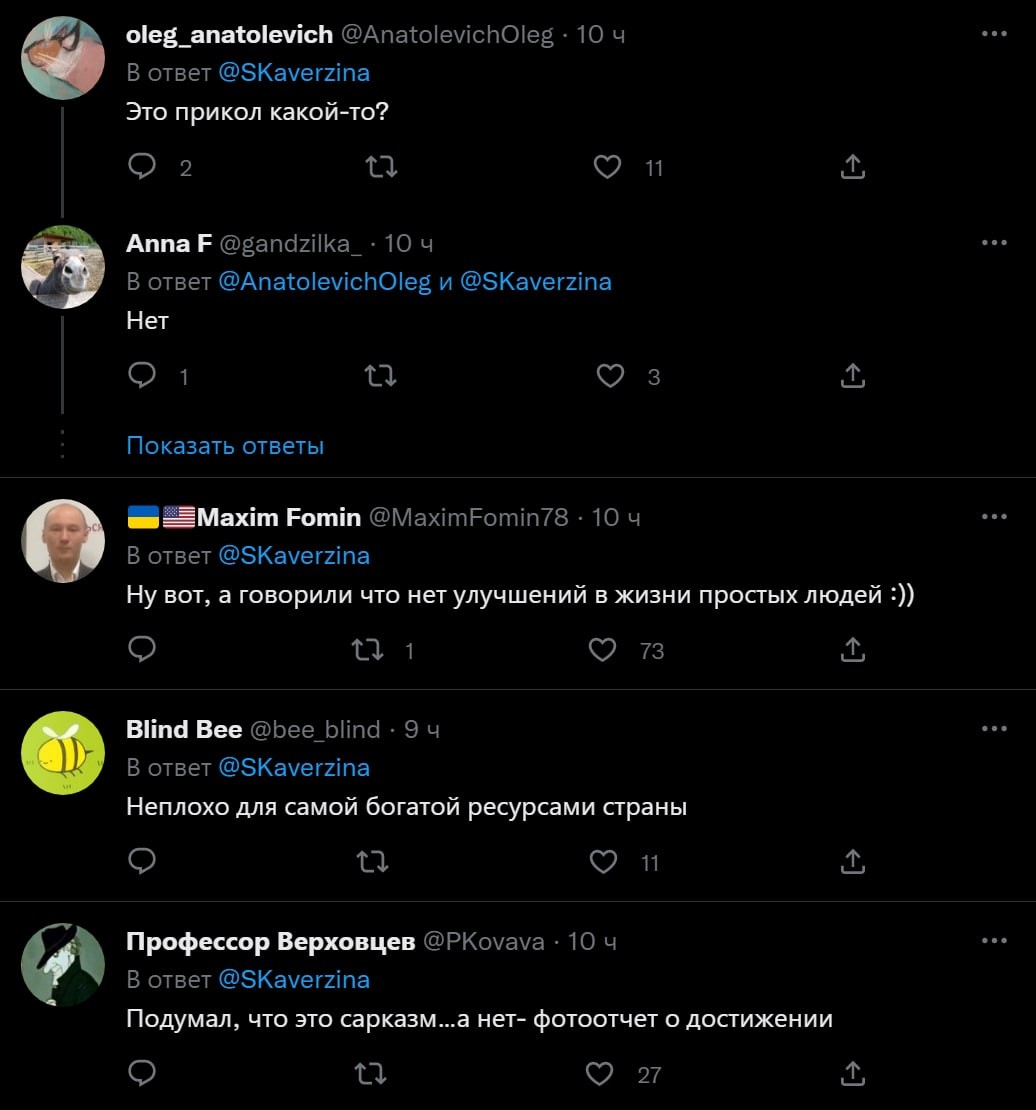
Task: Reply to Профессор Верховцев's tweet
Action: [x=142, y=1073]
